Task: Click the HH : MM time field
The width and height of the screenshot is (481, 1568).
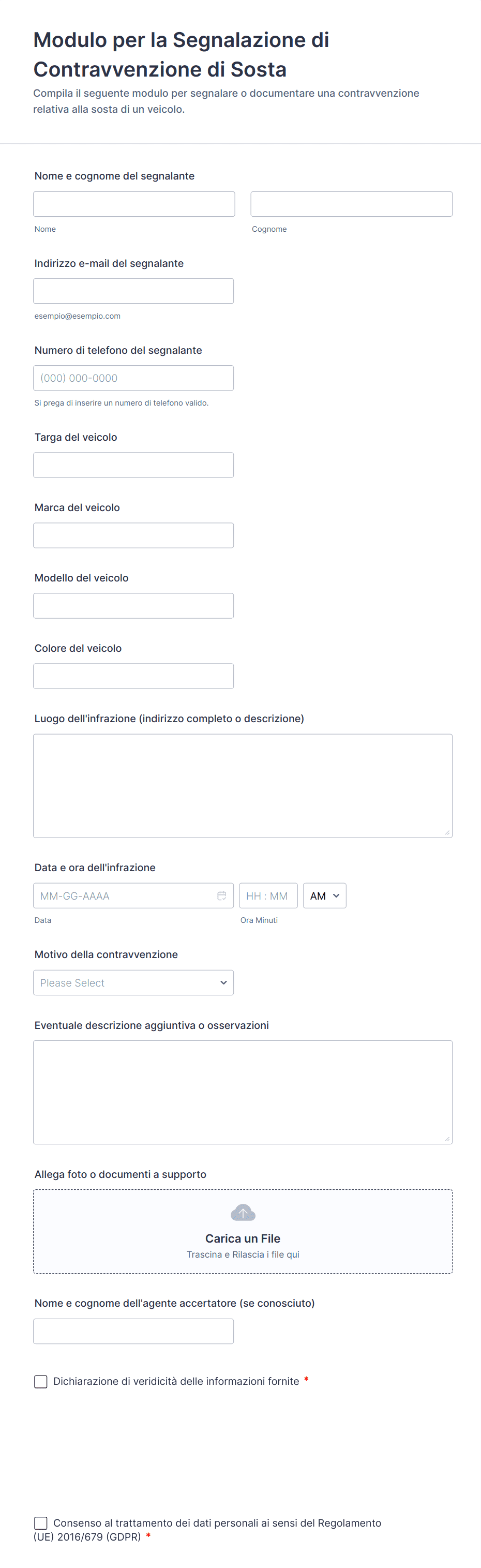Action: (x=268, y=895)
